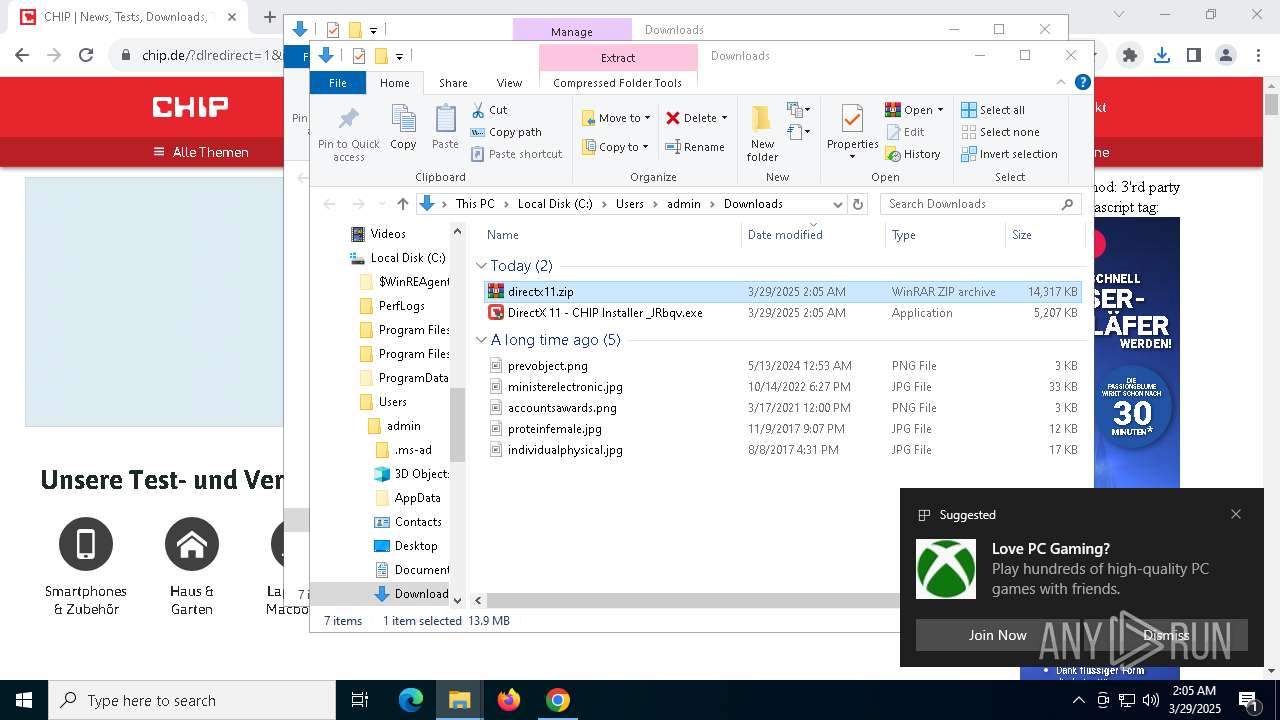
Task: Refresh the Downloads folder view
Action: coord(857,204)
